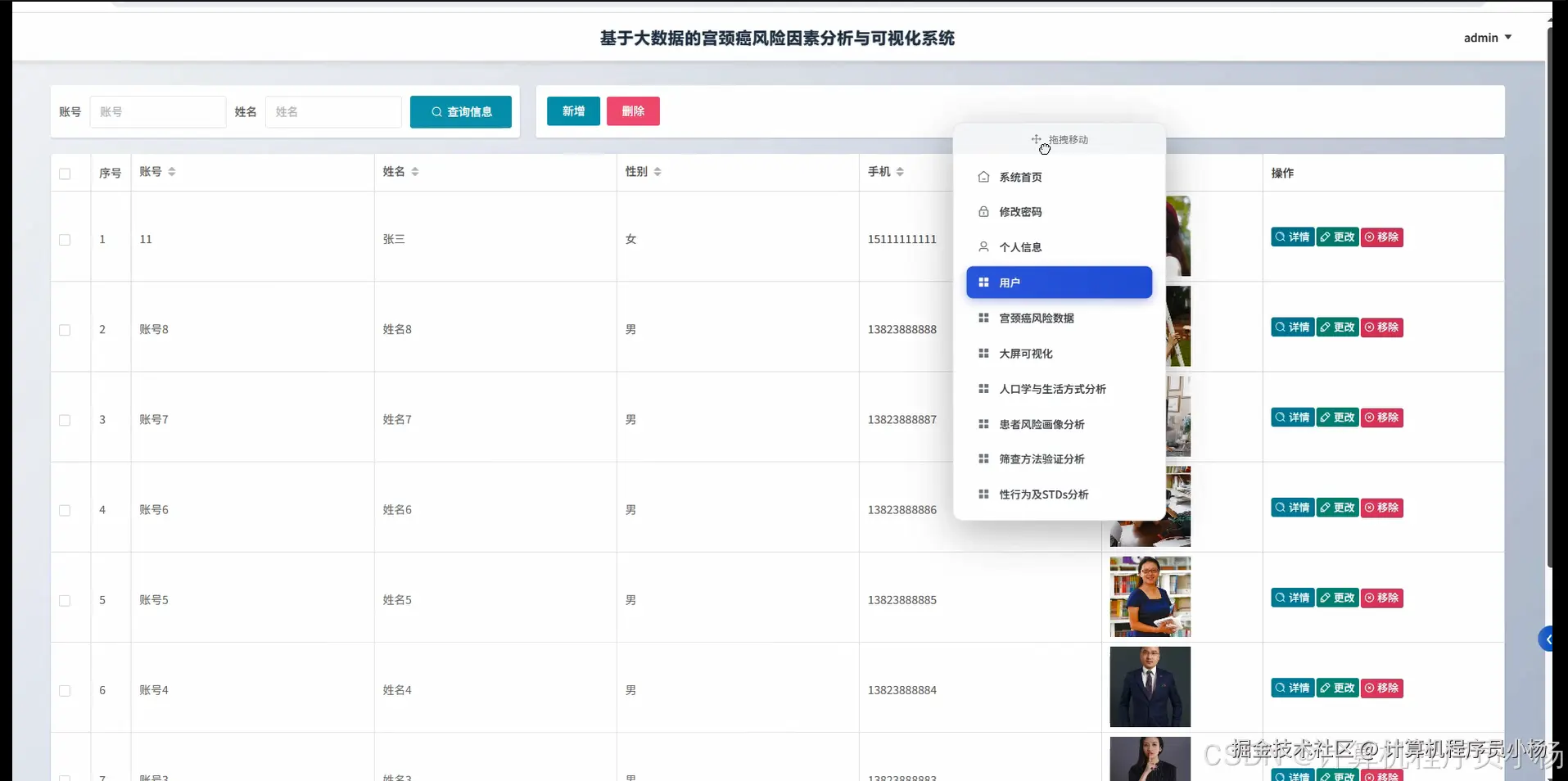
Task: Sort the table by 姓名 column arrows
Action: click(415, 172)
